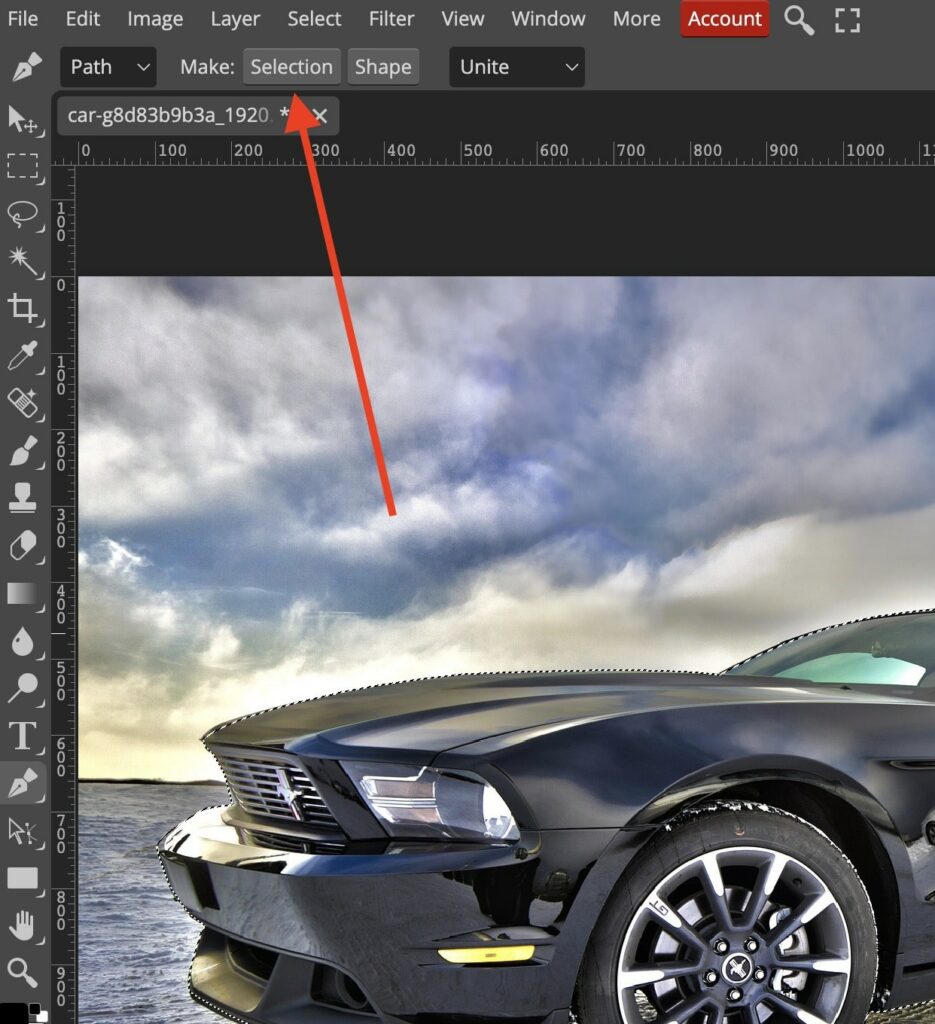Select the Hand tool

23,925
